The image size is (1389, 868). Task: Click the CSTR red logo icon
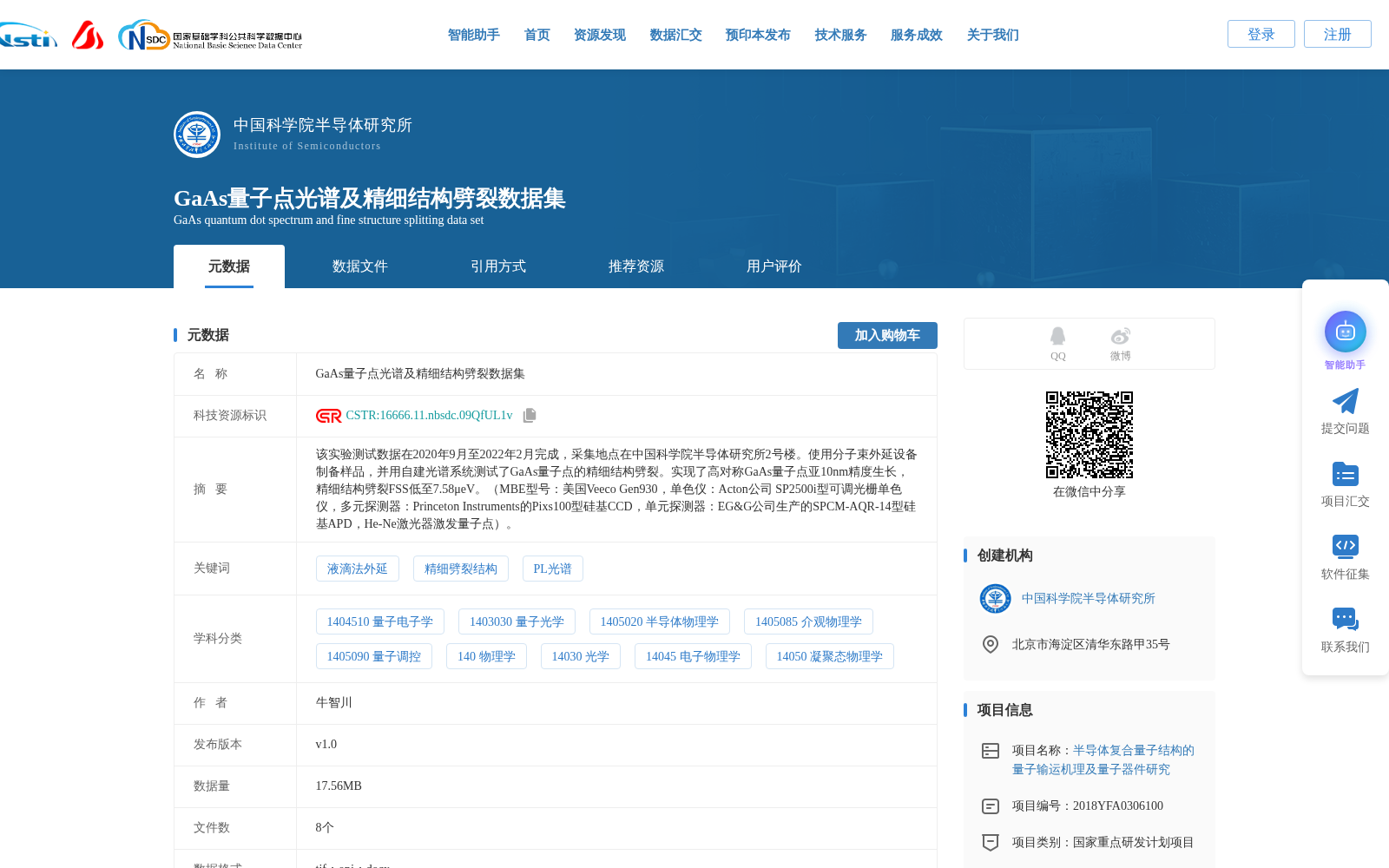[x=329, y=416]
